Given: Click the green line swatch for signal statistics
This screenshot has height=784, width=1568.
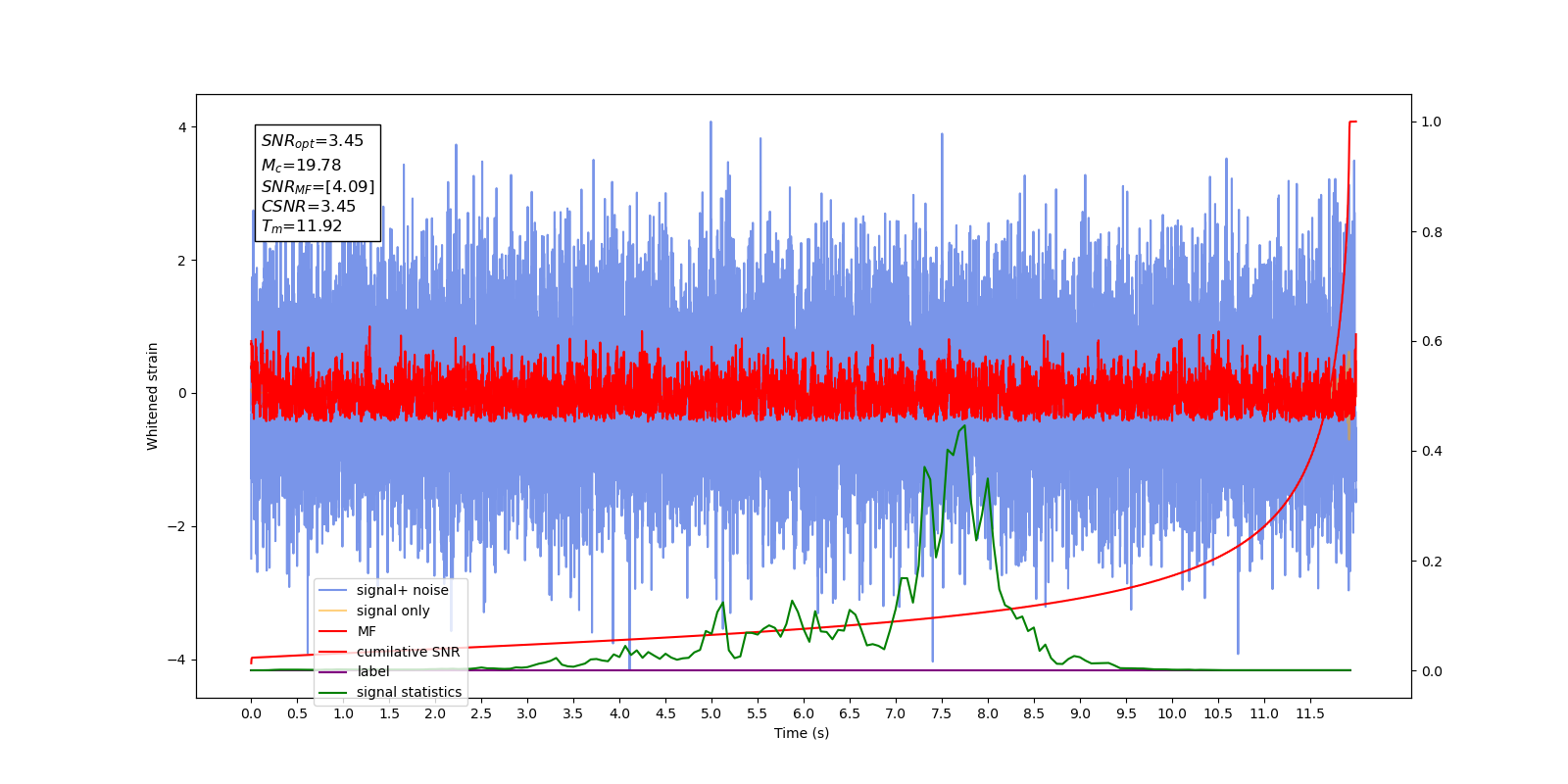Looking at the screenshot, I should click(333, 692).
